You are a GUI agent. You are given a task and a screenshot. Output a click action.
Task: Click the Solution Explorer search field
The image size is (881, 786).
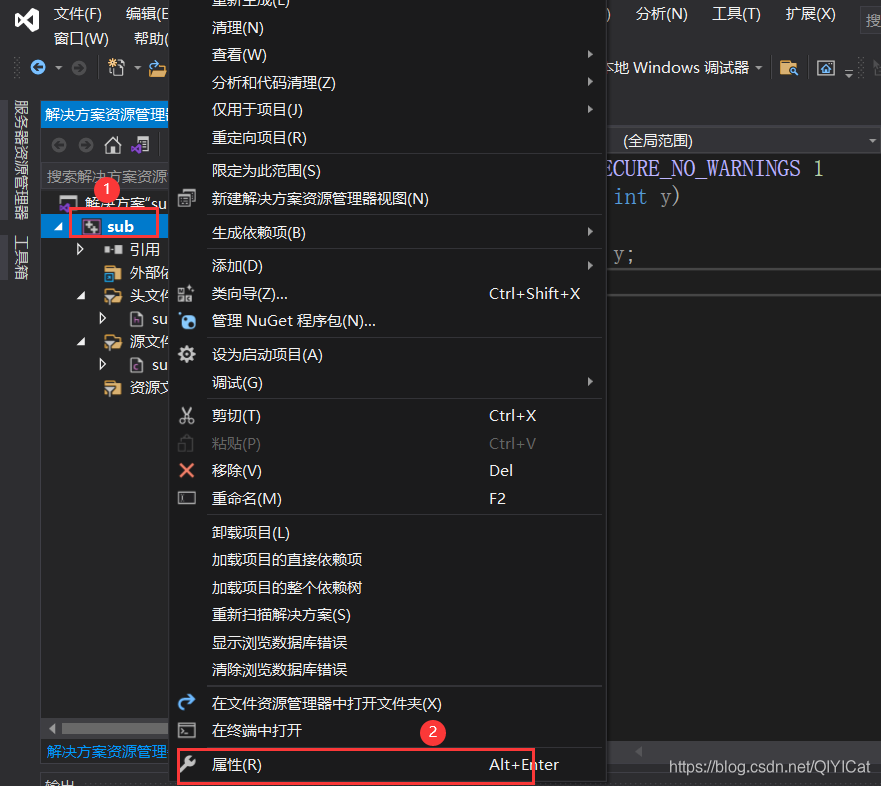pyautogui.click(x=105, y=176)
